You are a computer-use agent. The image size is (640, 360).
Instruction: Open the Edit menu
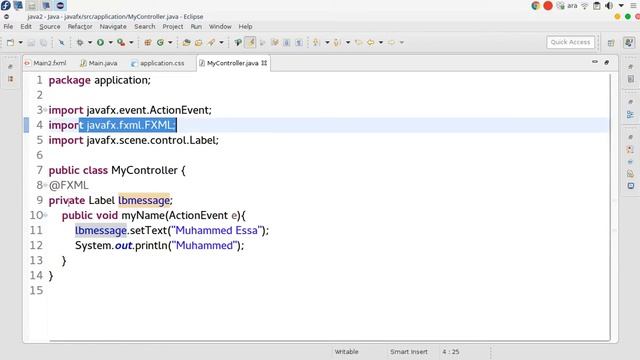coord(26,27)
